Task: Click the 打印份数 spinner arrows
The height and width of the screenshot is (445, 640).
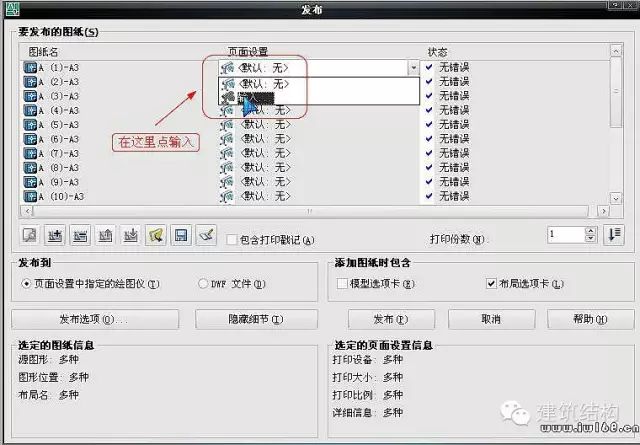Action: pos(590,234)
